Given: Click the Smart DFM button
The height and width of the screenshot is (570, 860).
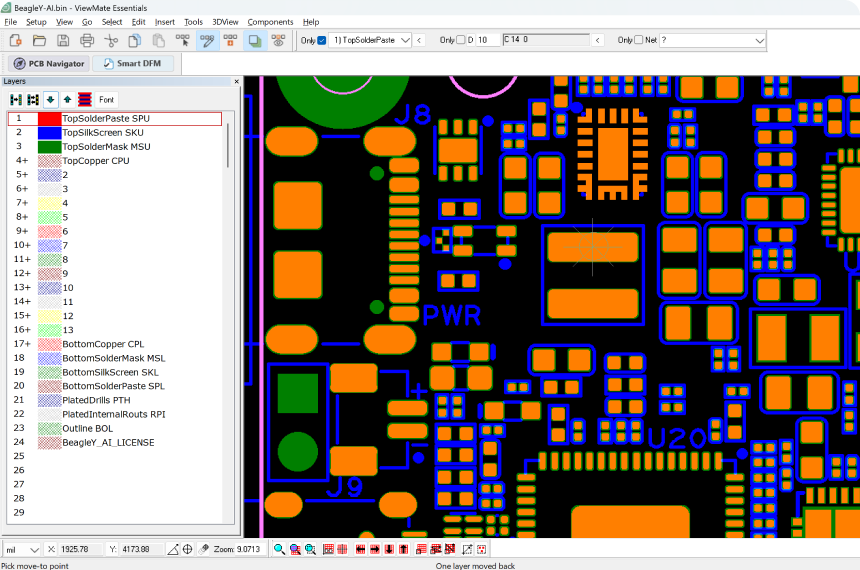Looking at the screenshot, I should coord(133,64).
